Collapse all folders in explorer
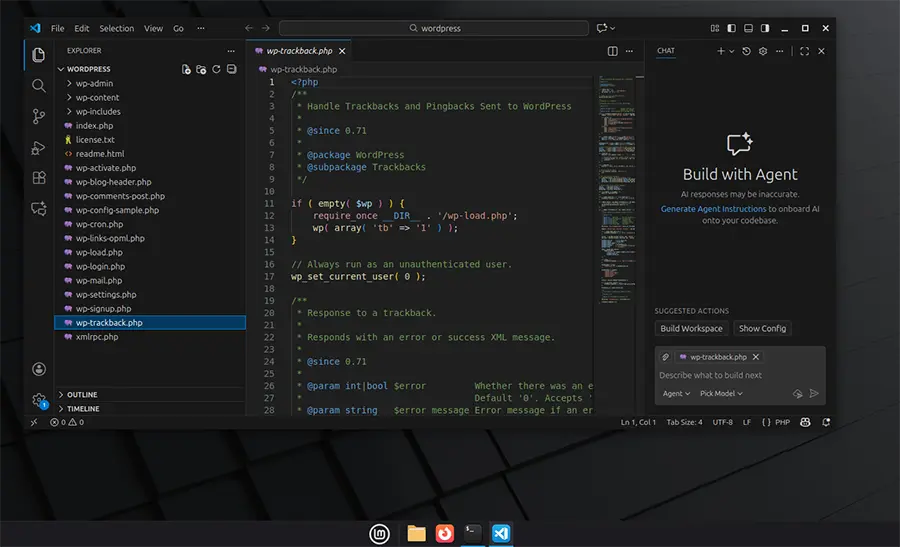Image resolution: width=900 pixels, height=547 pixels. pos(231,69)
